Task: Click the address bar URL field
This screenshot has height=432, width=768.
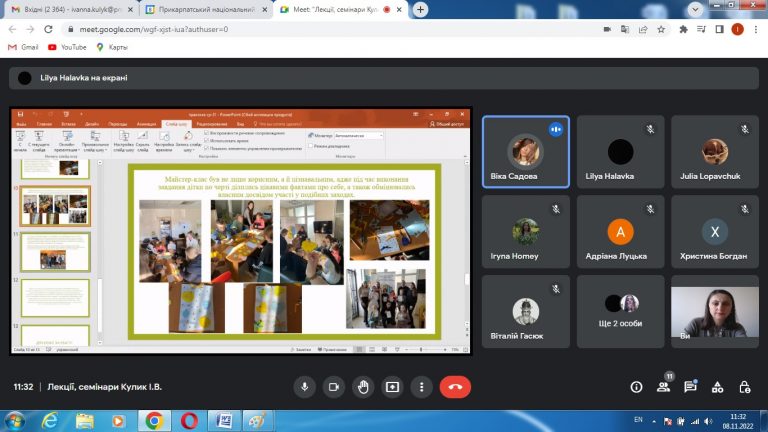Action: click(333, 29)
